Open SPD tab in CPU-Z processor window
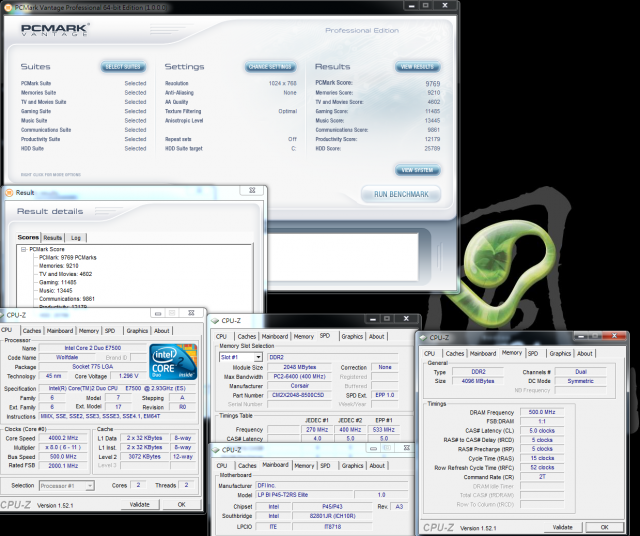Viewport: 640px width, 536px height. (x=110, y=331)
